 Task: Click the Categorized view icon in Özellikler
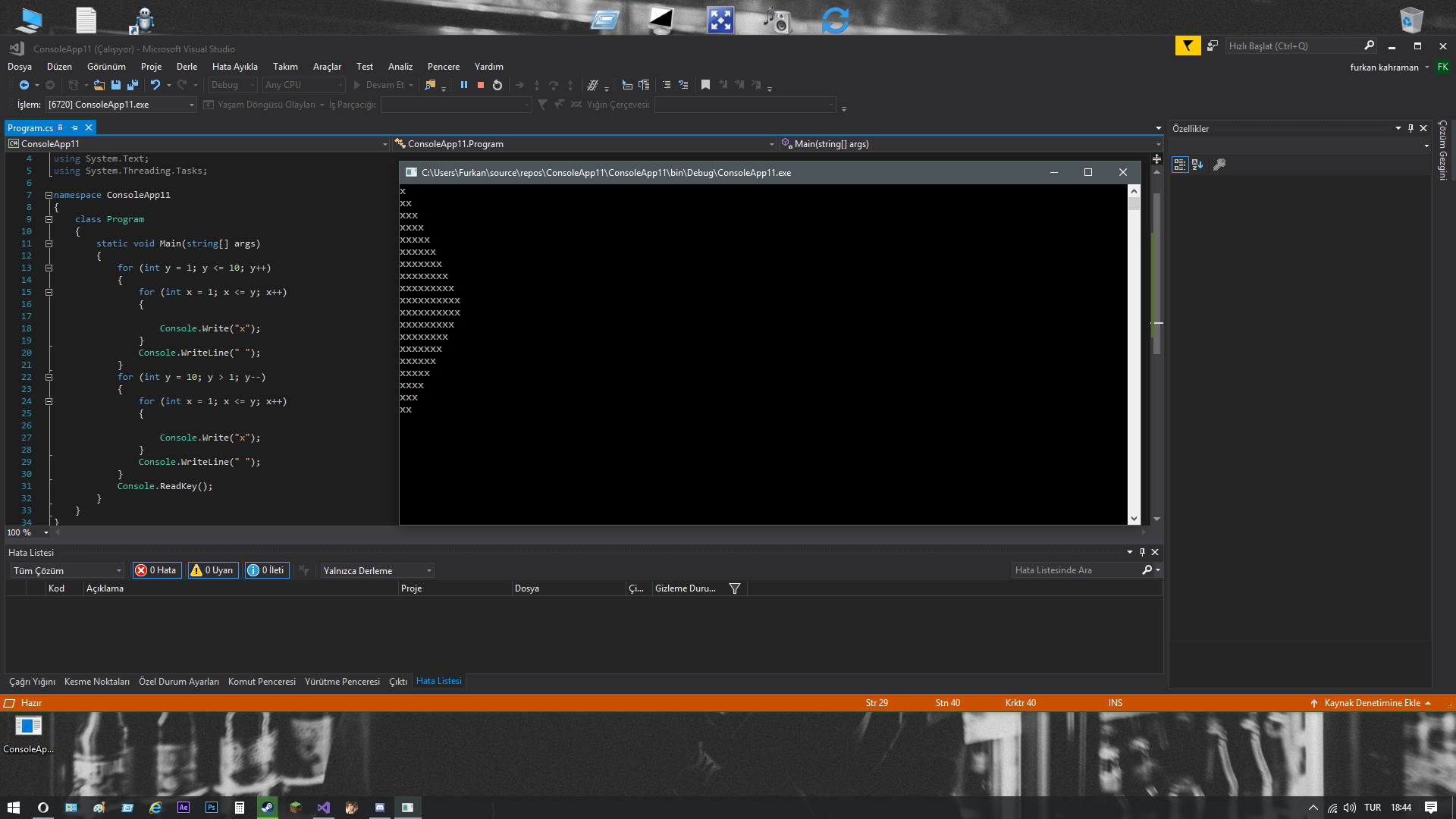tap(1180, 165)
